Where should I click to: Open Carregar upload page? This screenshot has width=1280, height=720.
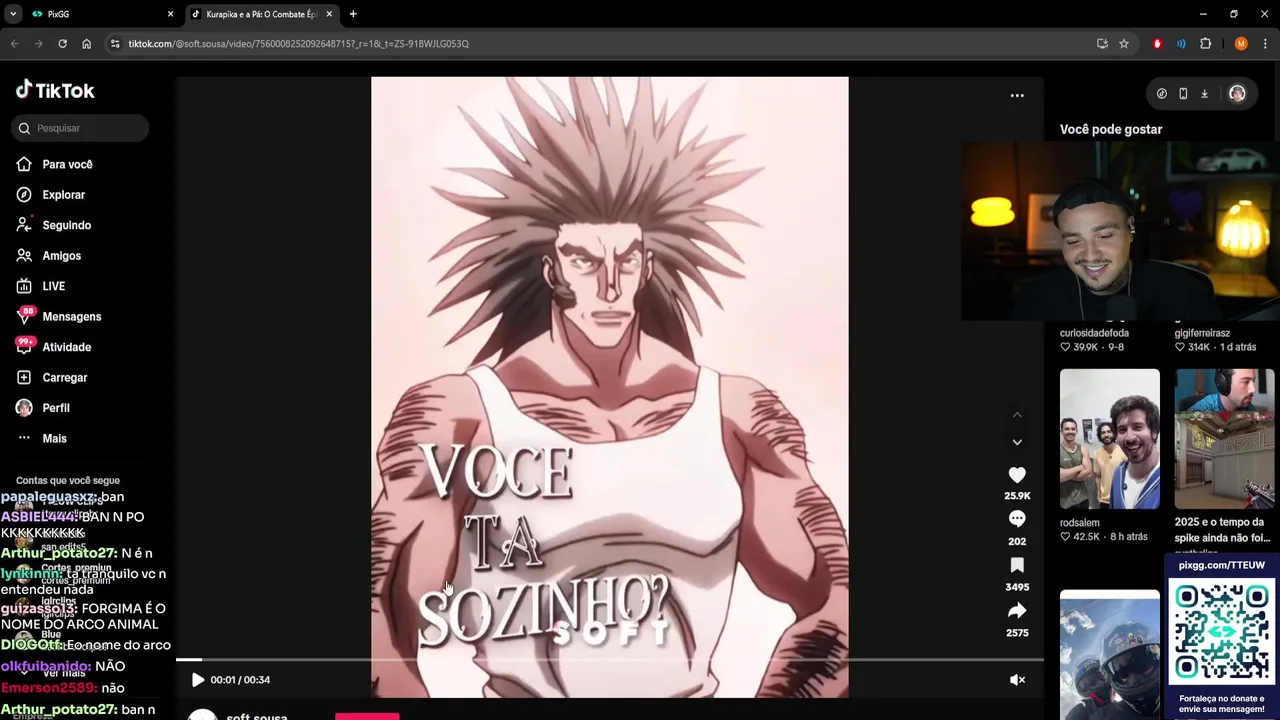click(x=52, y=378)
